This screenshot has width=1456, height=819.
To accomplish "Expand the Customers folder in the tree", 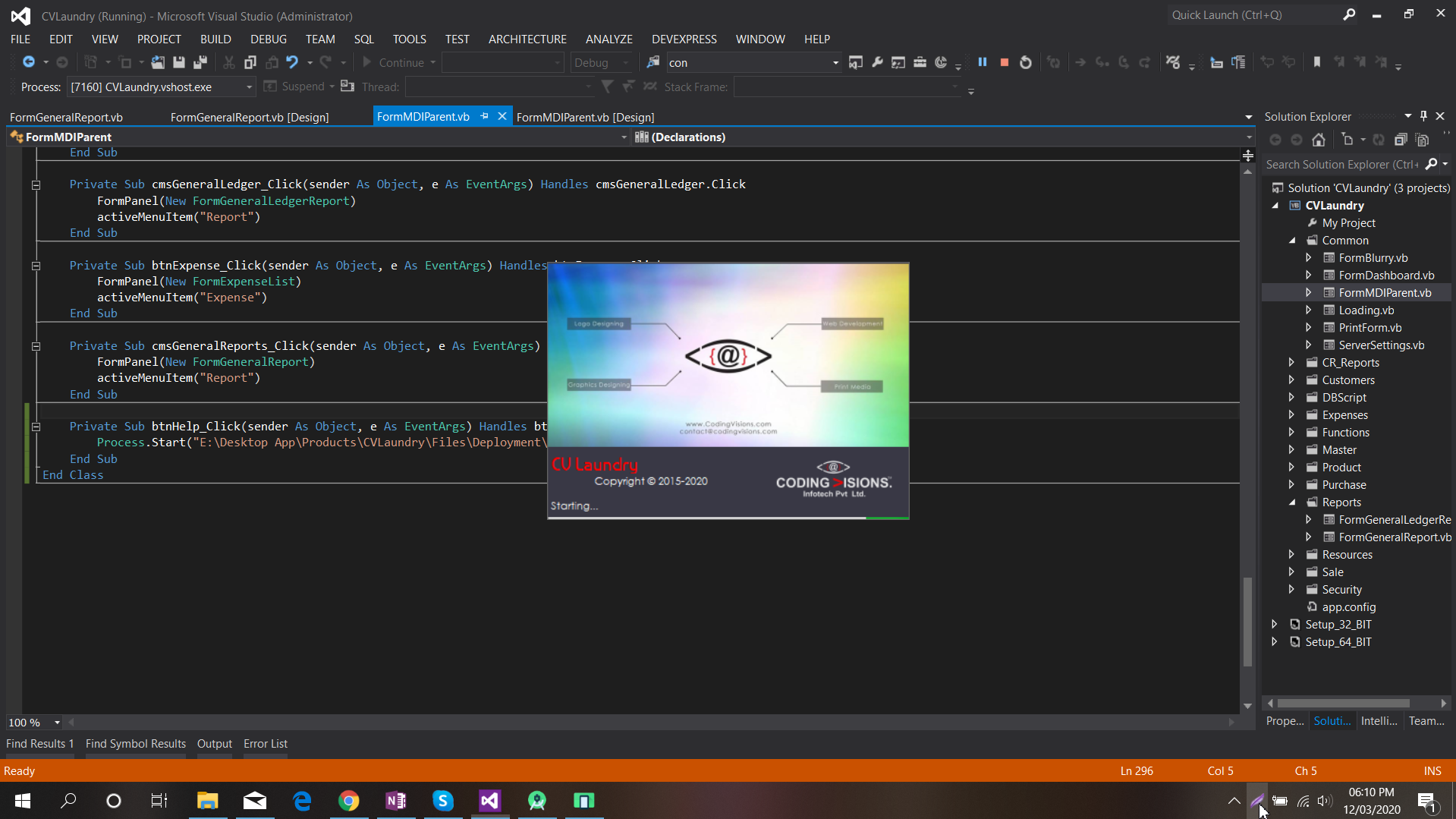I will (1291, 380).
